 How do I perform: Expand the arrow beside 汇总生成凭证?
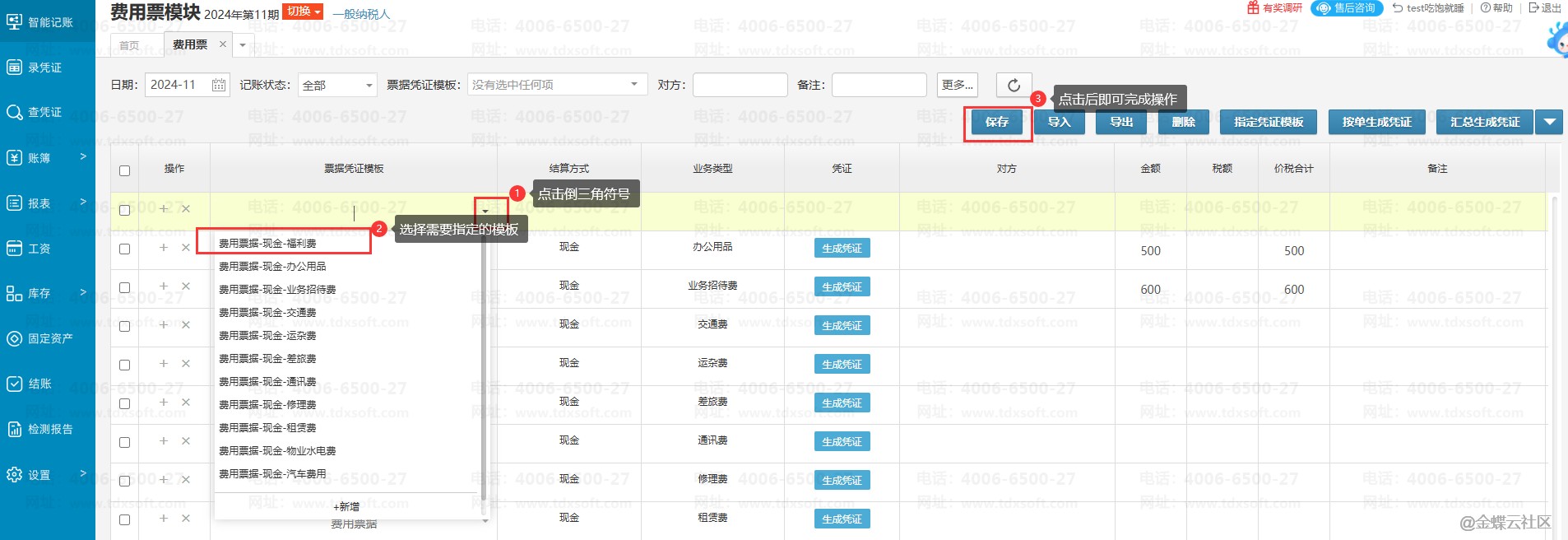(1549, 122)
